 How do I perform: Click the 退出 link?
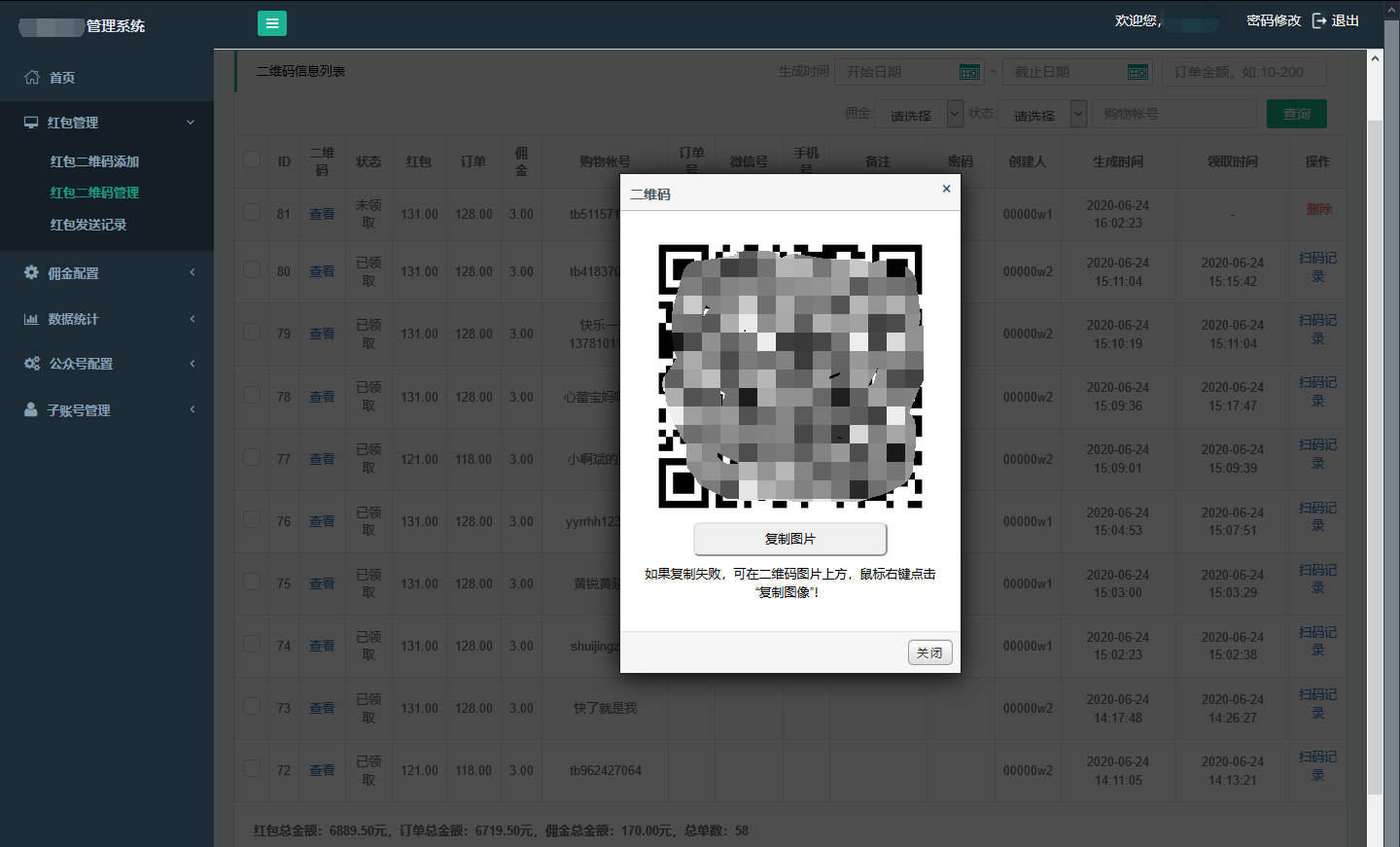1346,20
